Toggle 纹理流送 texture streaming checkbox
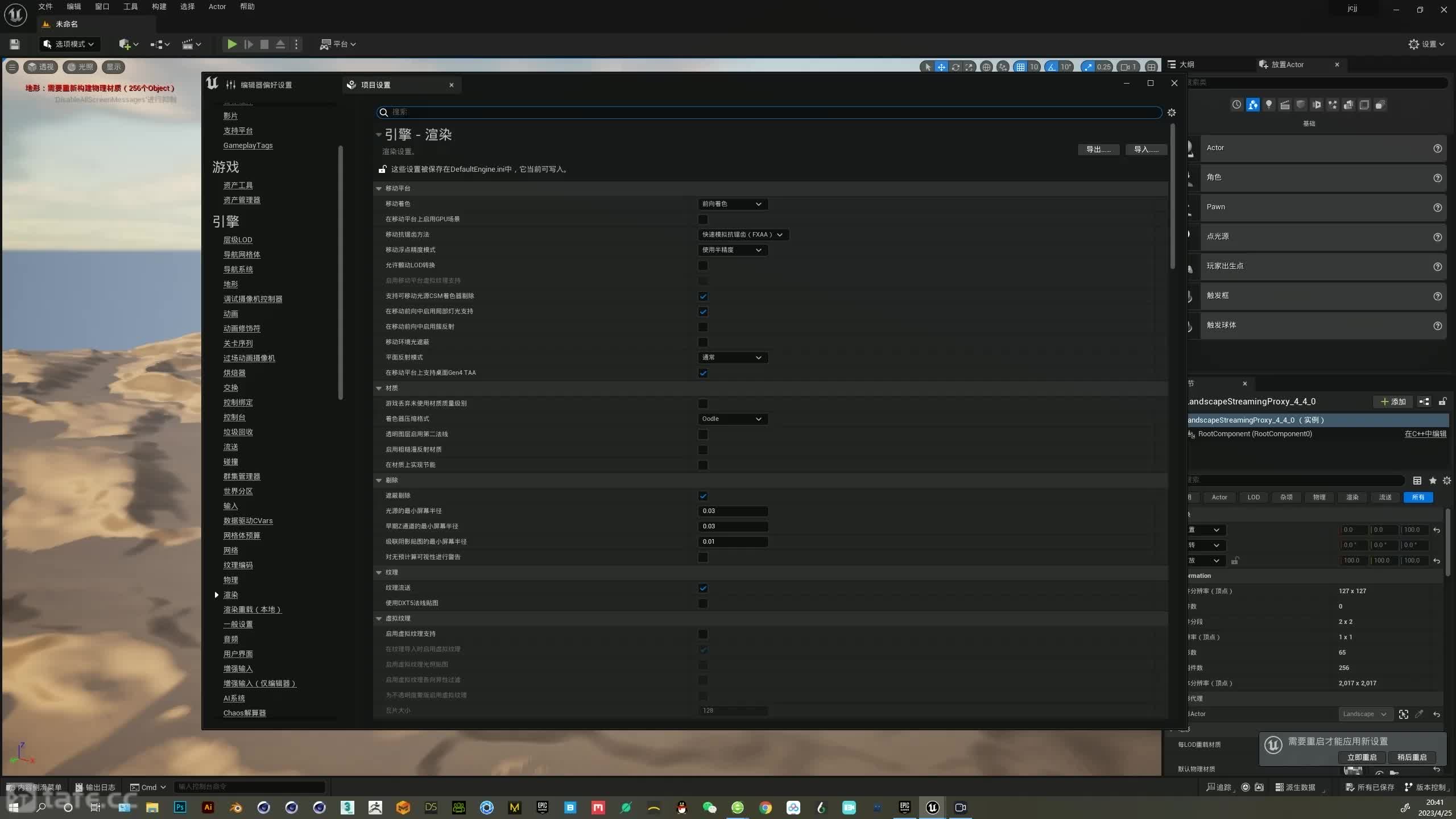Viewport: 1456px width, 819px height. [703, 588]
